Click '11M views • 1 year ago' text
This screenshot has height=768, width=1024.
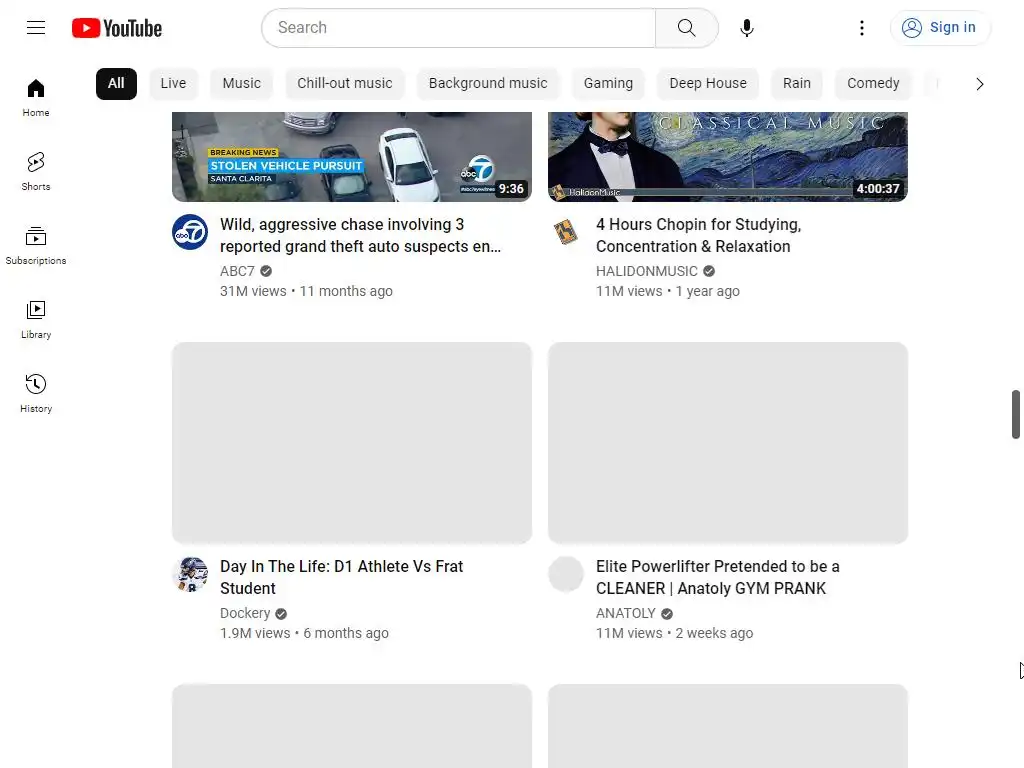tap(667, 291)
